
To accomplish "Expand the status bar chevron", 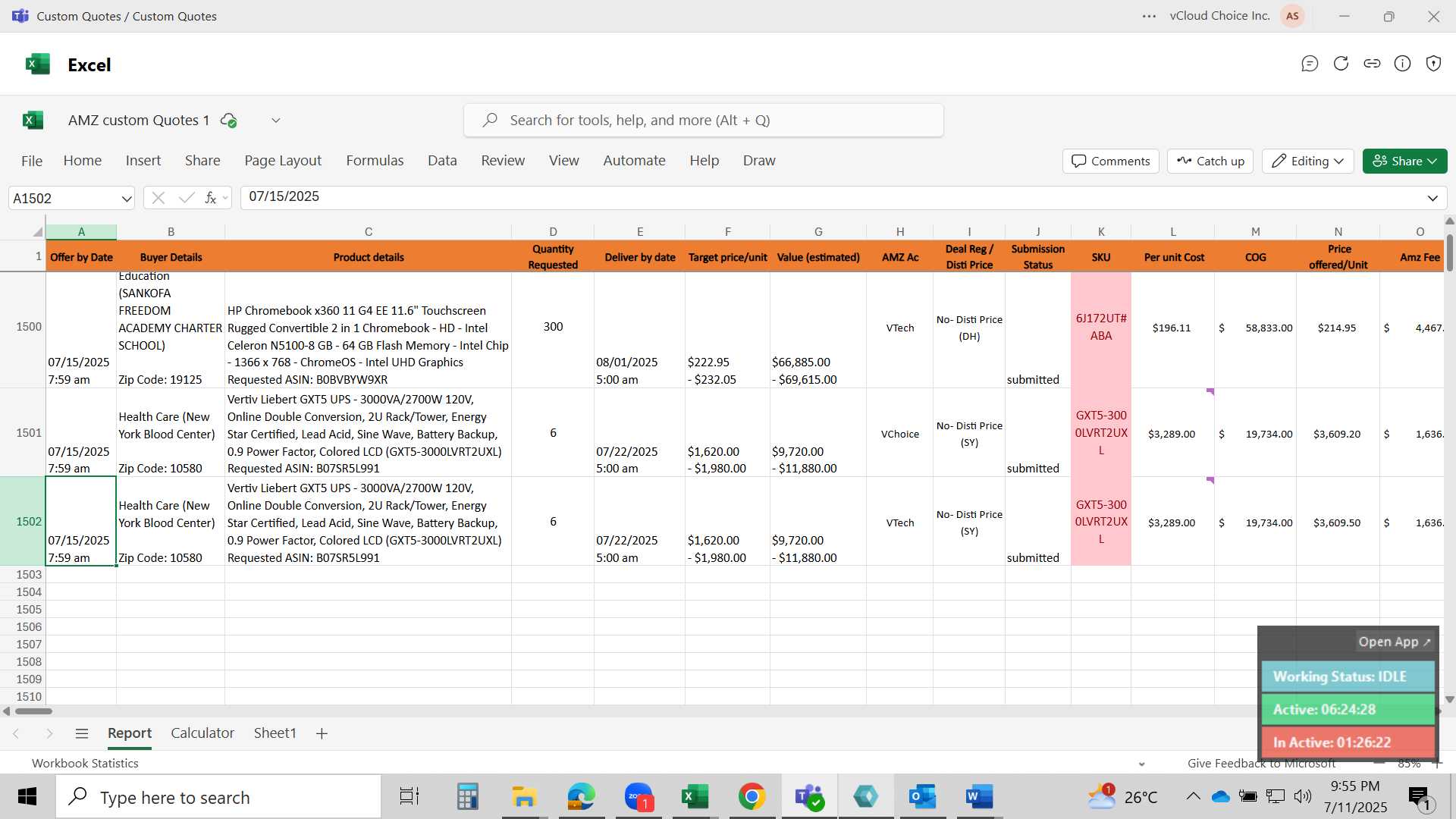I will tap(1141, 764).
